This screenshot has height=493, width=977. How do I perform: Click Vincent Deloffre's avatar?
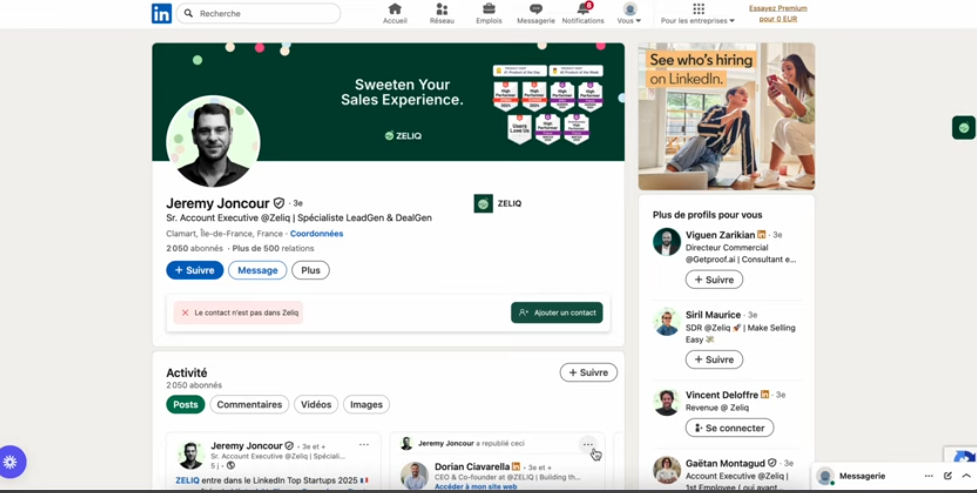pos(667,402)
